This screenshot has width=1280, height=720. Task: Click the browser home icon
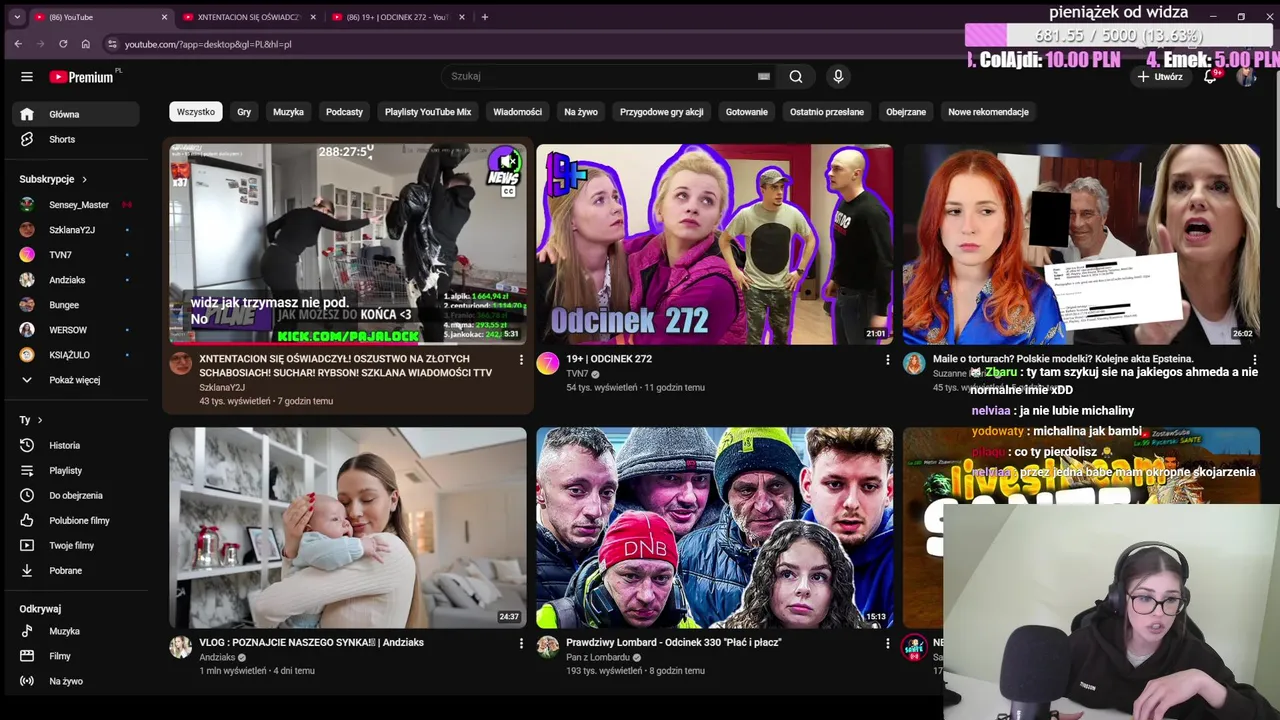click(x=86, y=44)
